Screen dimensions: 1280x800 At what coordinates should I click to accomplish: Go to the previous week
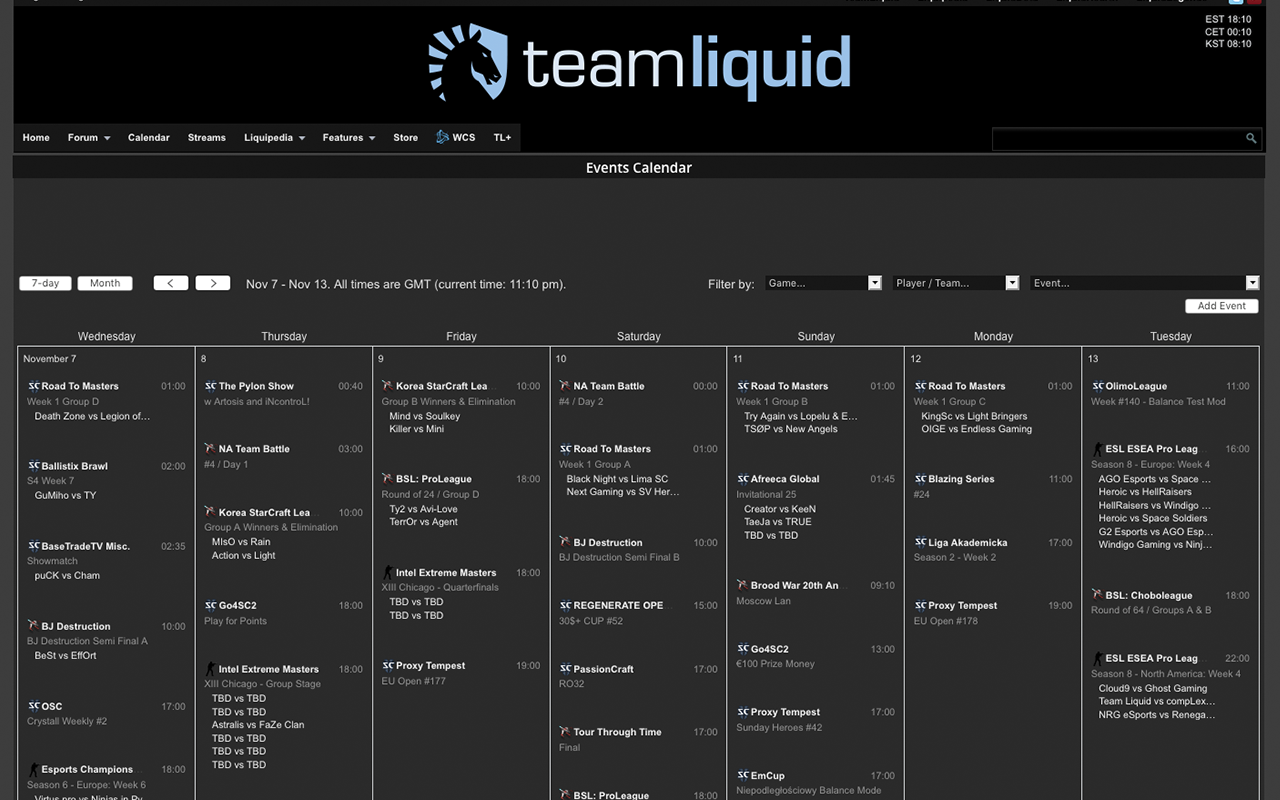(171, 283)
